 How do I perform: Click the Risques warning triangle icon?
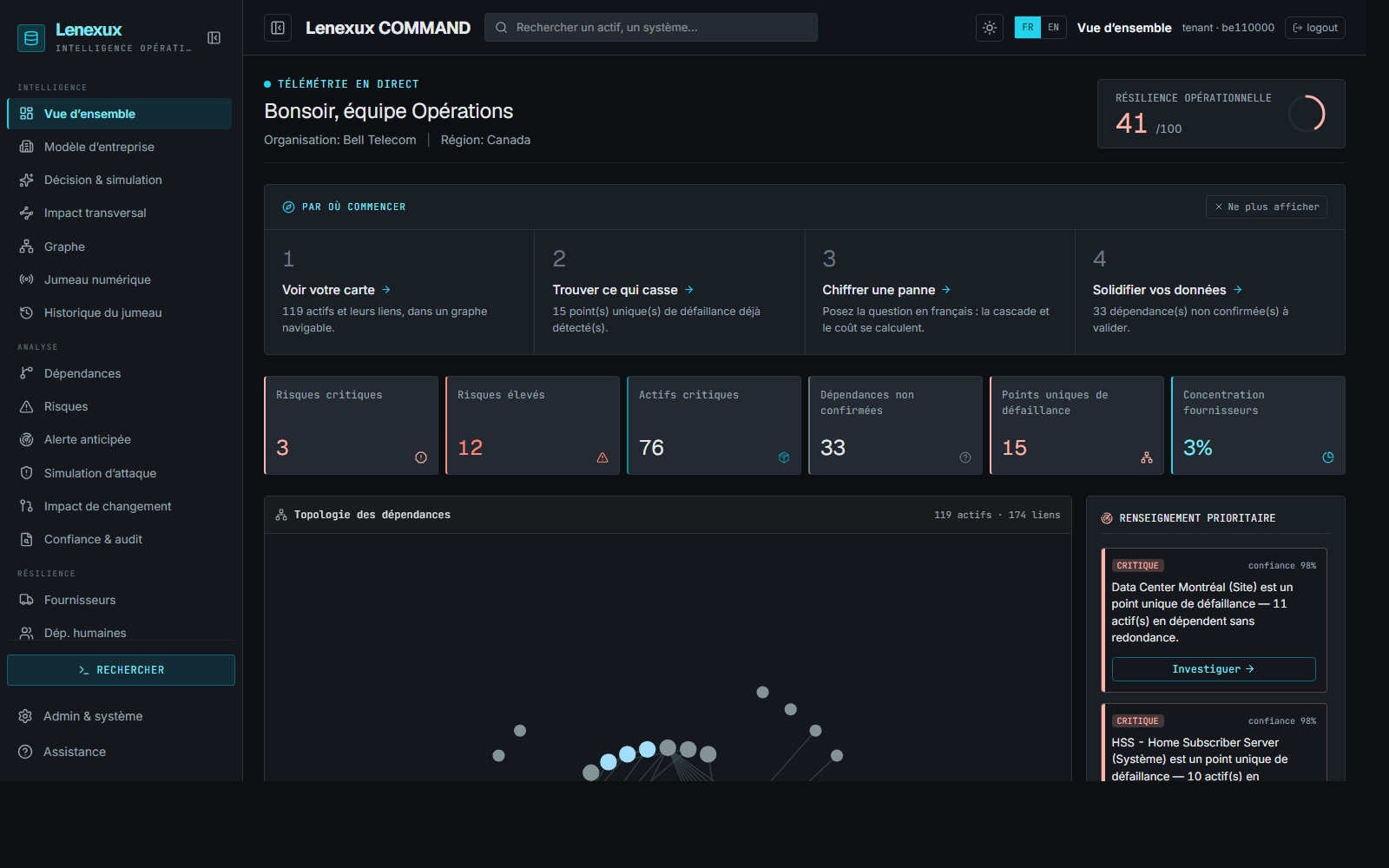pos(27,406)
